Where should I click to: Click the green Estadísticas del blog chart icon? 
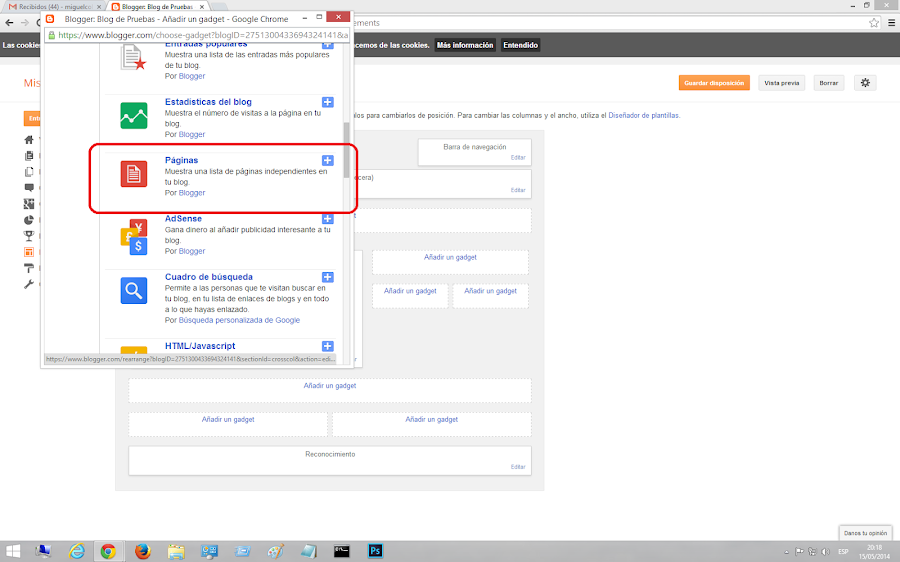[x=134, y=115]
